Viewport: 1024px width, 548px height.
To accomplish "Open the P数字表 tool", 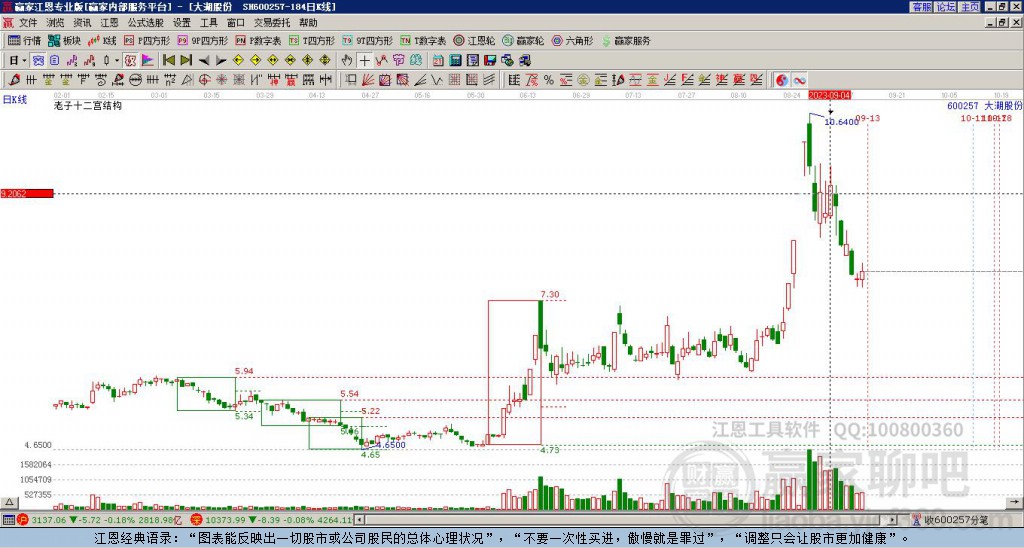I will [x=258, y=40].
